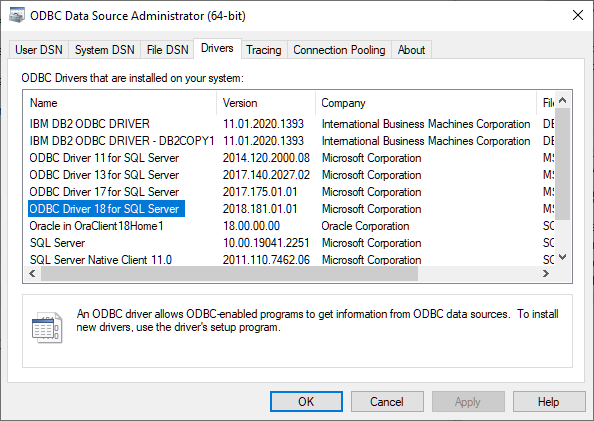Click the horizontal scrollbar right arrow
The height and width of the screenshot is (421, 594).
pos(546,274)
